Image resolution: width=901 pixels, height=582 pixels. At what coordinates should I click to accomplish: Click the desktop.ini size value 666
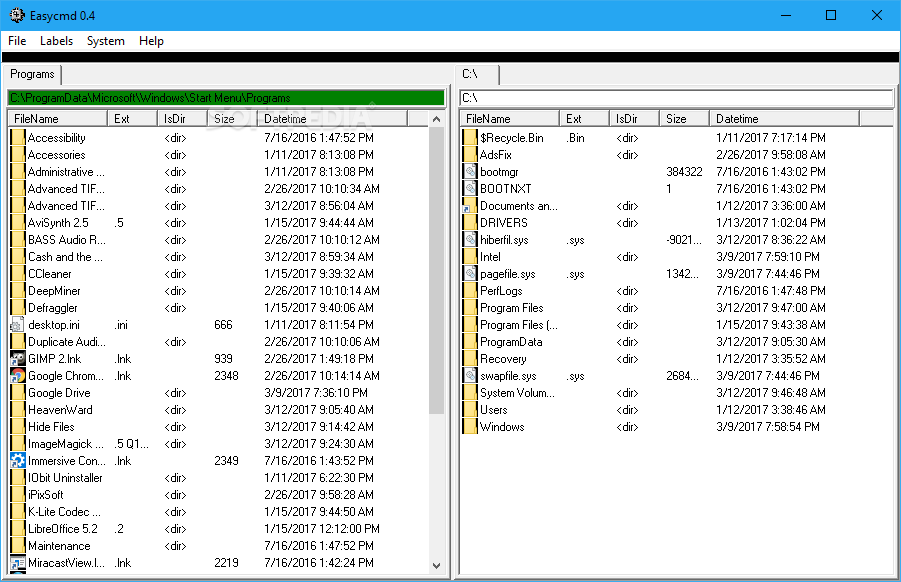(223, 325)
